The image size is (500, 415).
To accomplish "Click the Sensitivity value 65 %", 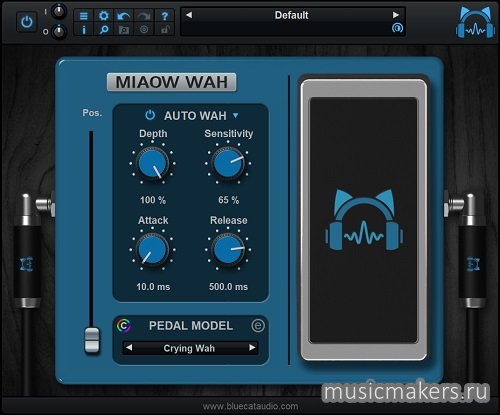I will 229,200.
